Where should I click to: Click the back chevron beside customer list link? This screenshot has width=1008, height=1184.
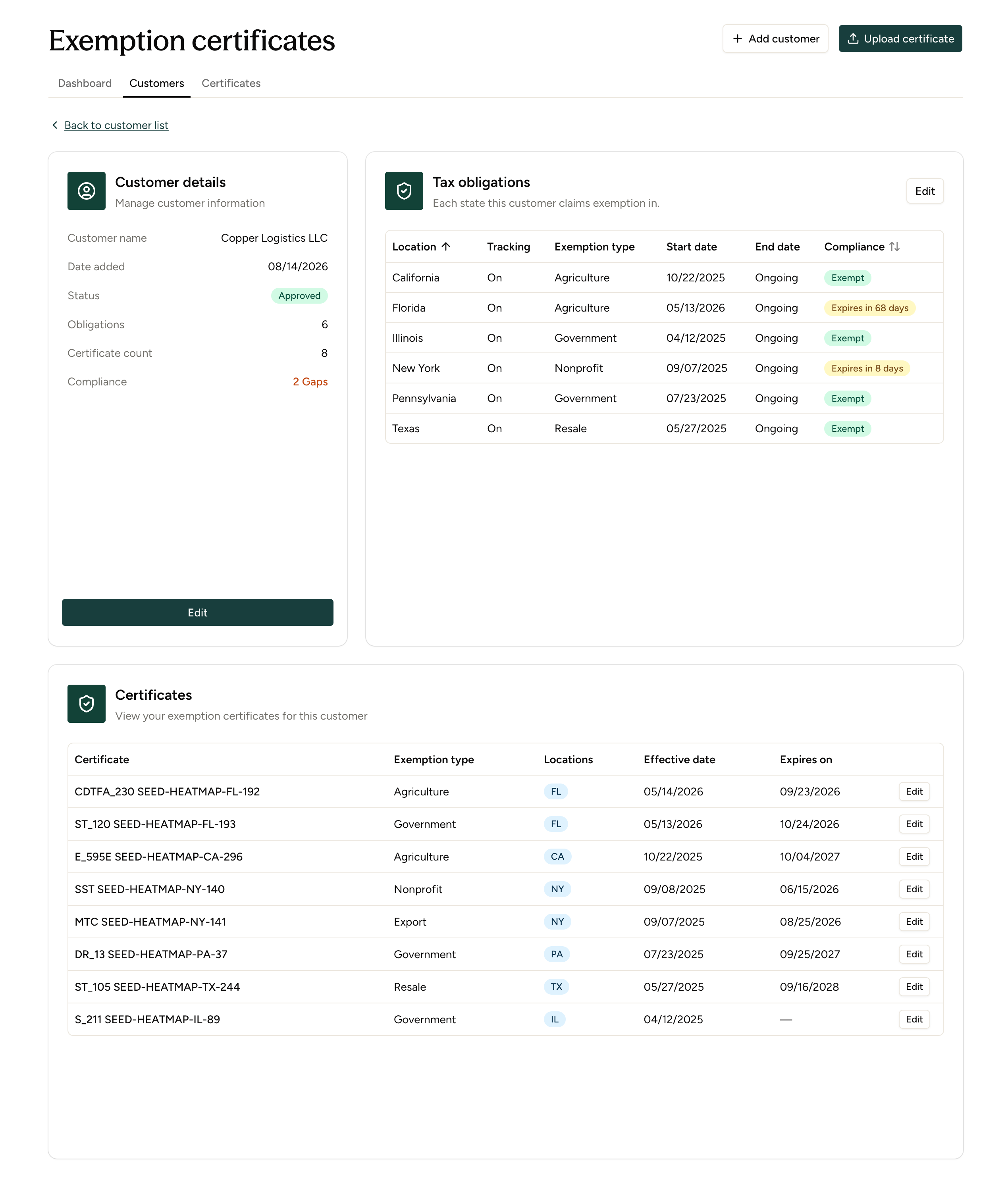coord(55,125)
